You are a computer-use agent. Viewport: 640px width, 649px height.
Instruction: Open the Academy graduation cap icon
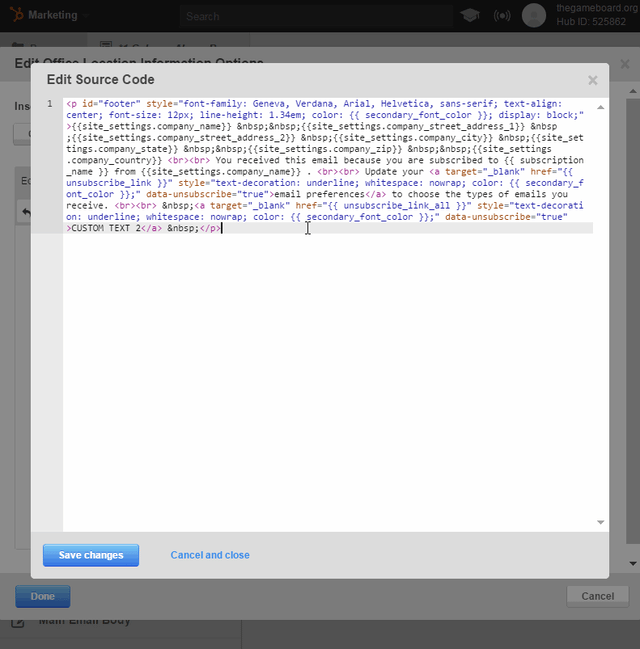470,16
